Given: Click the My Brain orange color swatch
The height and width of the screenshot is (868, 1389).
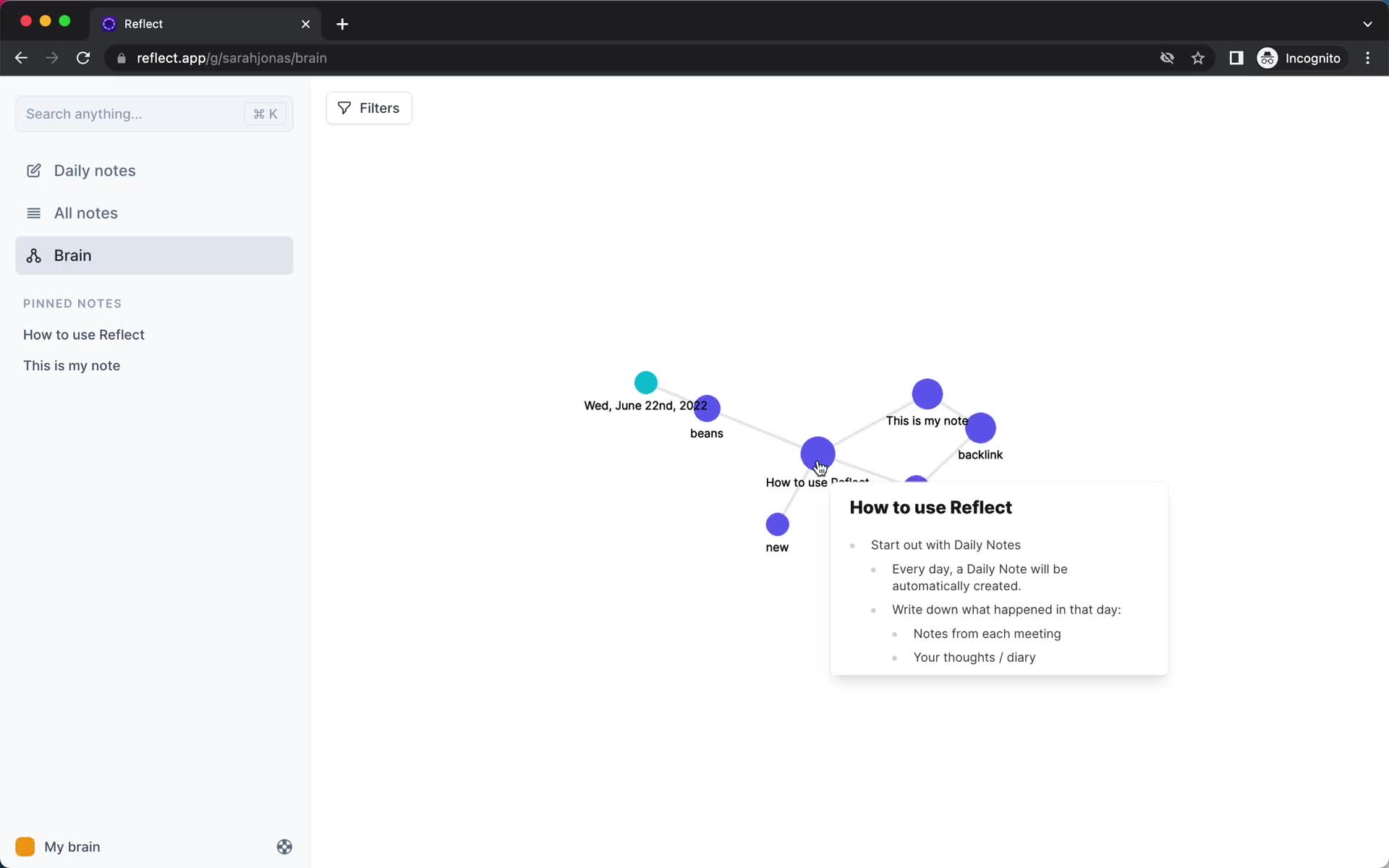Looking at the screenshot, I should [x=25, y=847].
